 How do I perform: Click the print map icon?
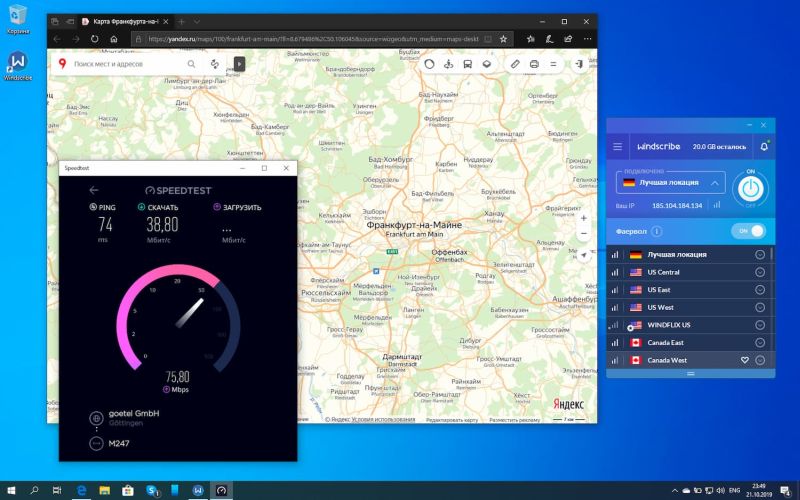click(534, 64)
